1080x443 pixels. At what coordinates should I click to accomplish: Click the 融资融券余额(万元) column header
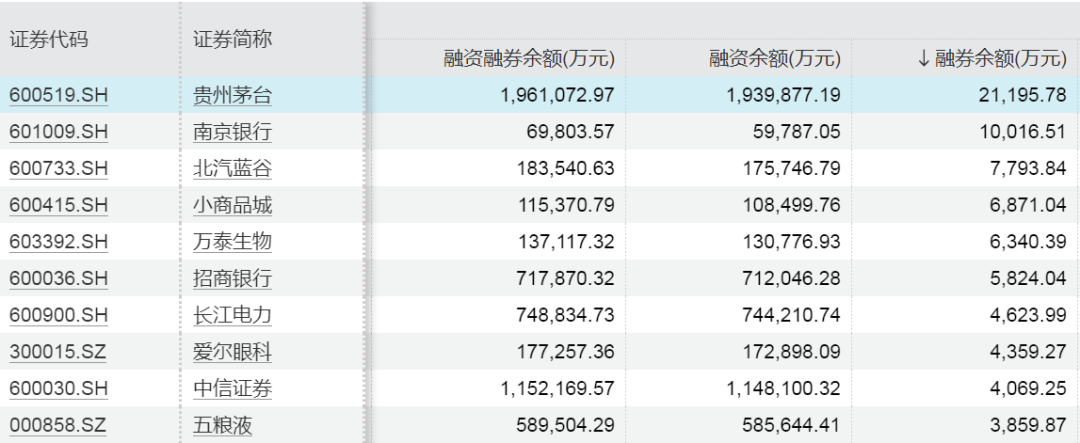(529, 59)
